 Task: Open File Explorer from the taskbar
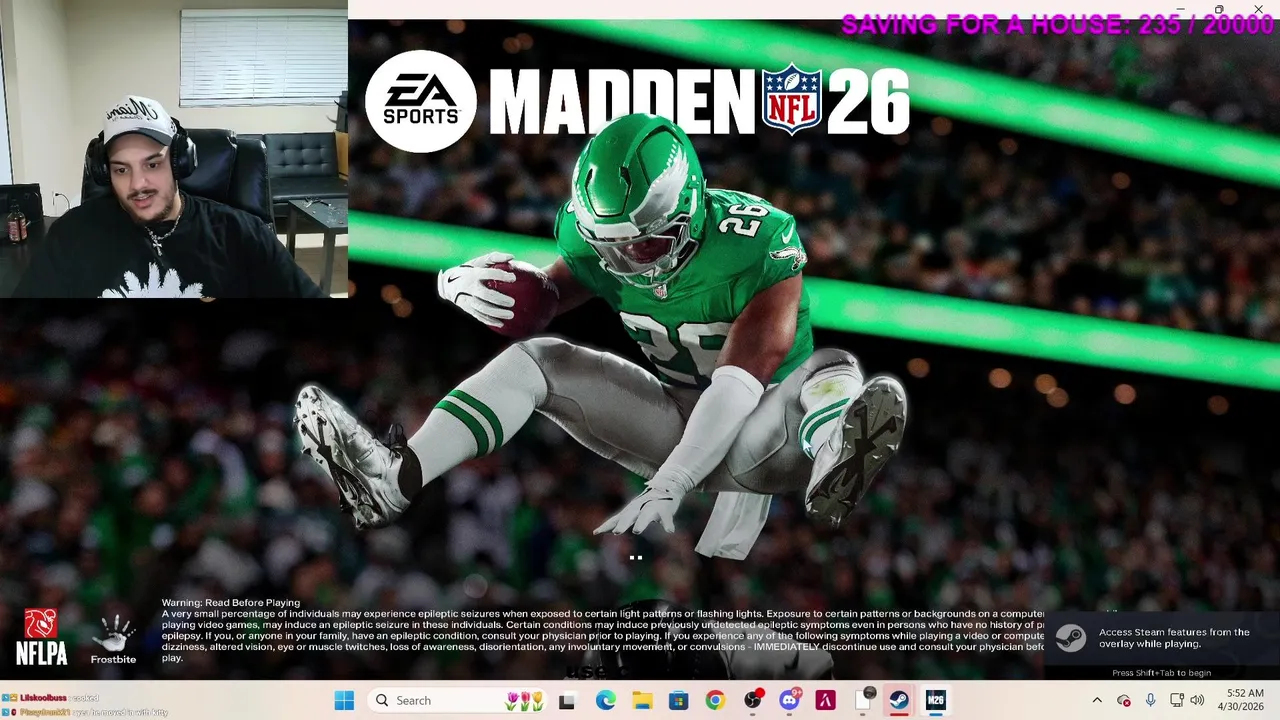(x=642, y=700)
